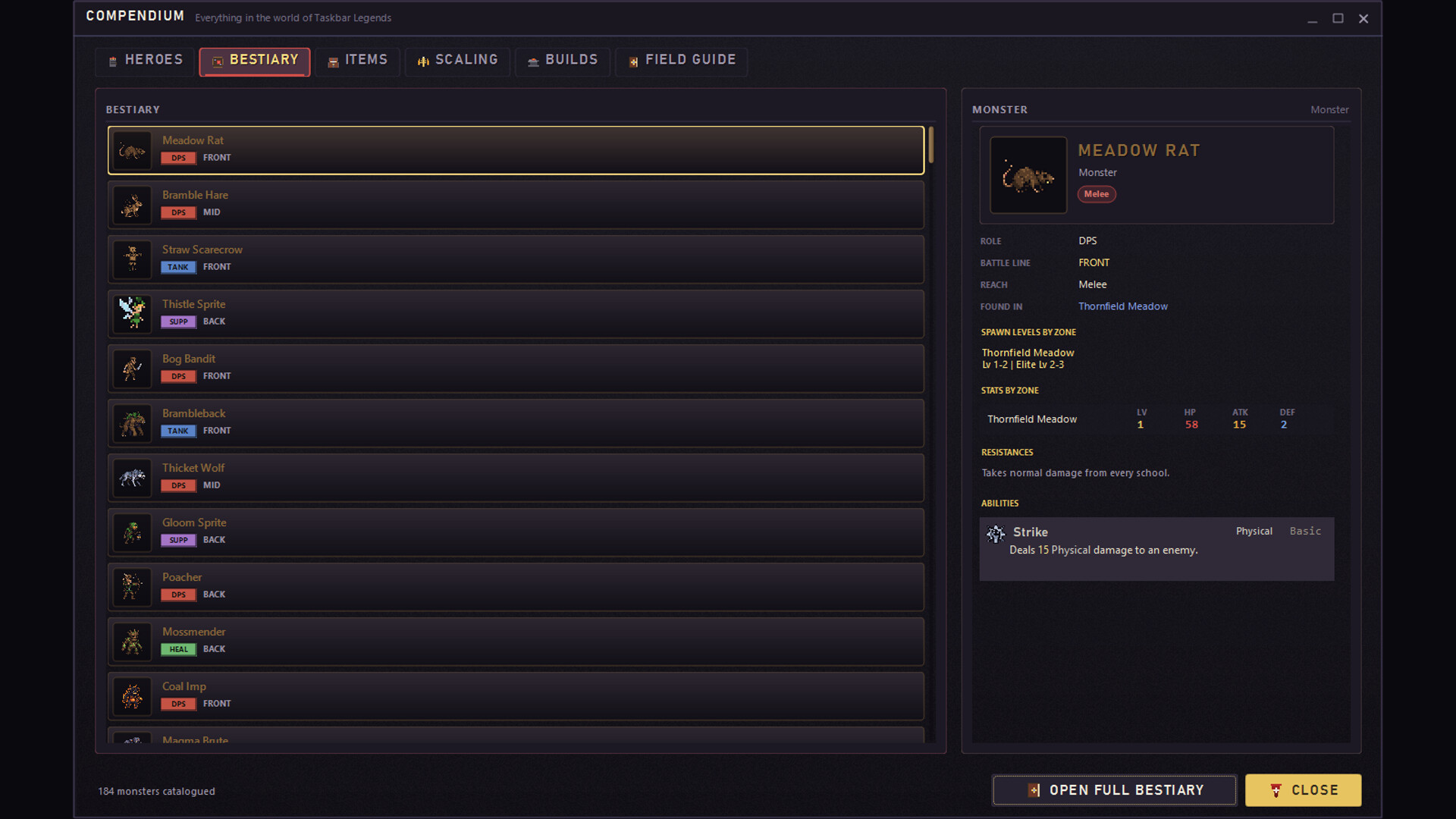Image resolution: width=1456 pixels, height=819 pixels.
Task: Click the Coal Imp sprite icon
Action: [x=133, y=697]
